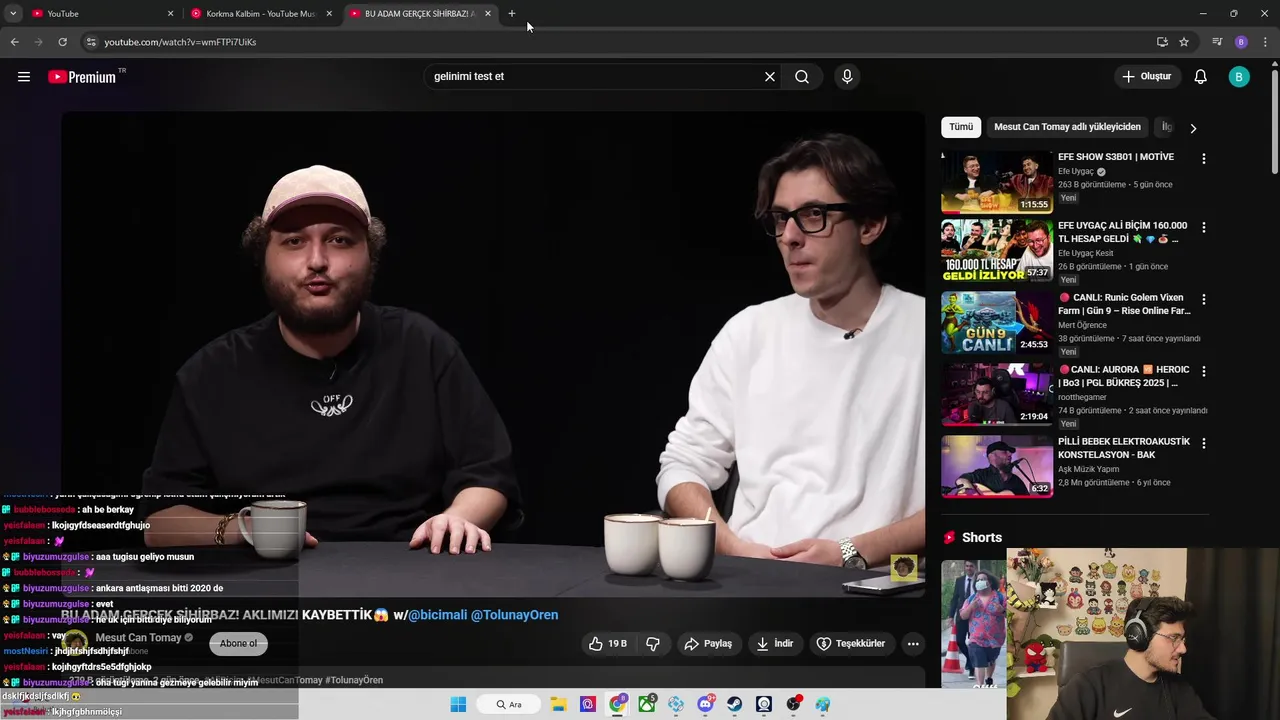Viewport: 1280px width, 720px height.
Task: Click the Oluştur create button
Action: 1146,77
